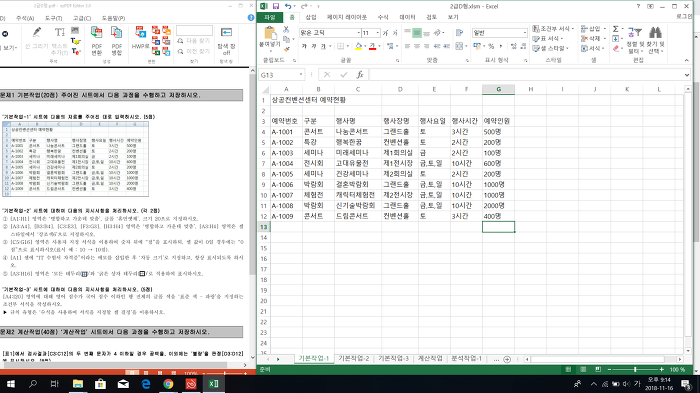Toggle italic formatting in Excel
700x393 pixels.
(314, 46)
